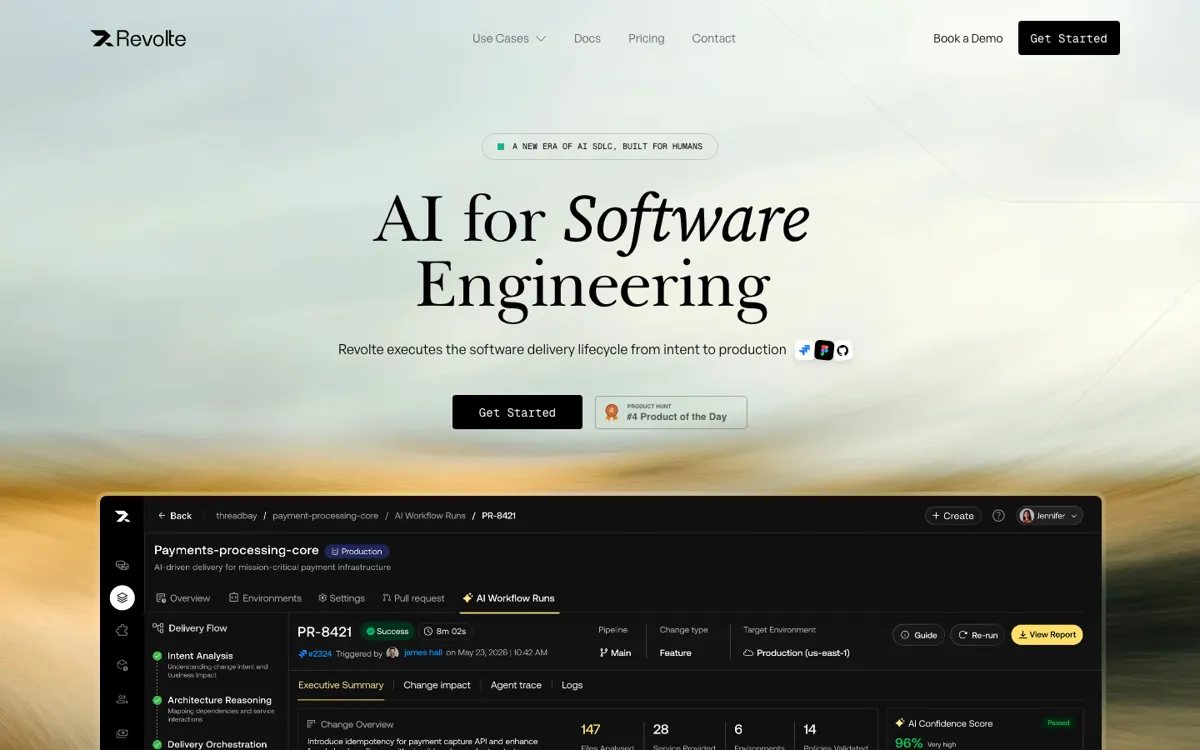
Task: Select the AI Workflow Runs tab
Action: pos(508,598)
